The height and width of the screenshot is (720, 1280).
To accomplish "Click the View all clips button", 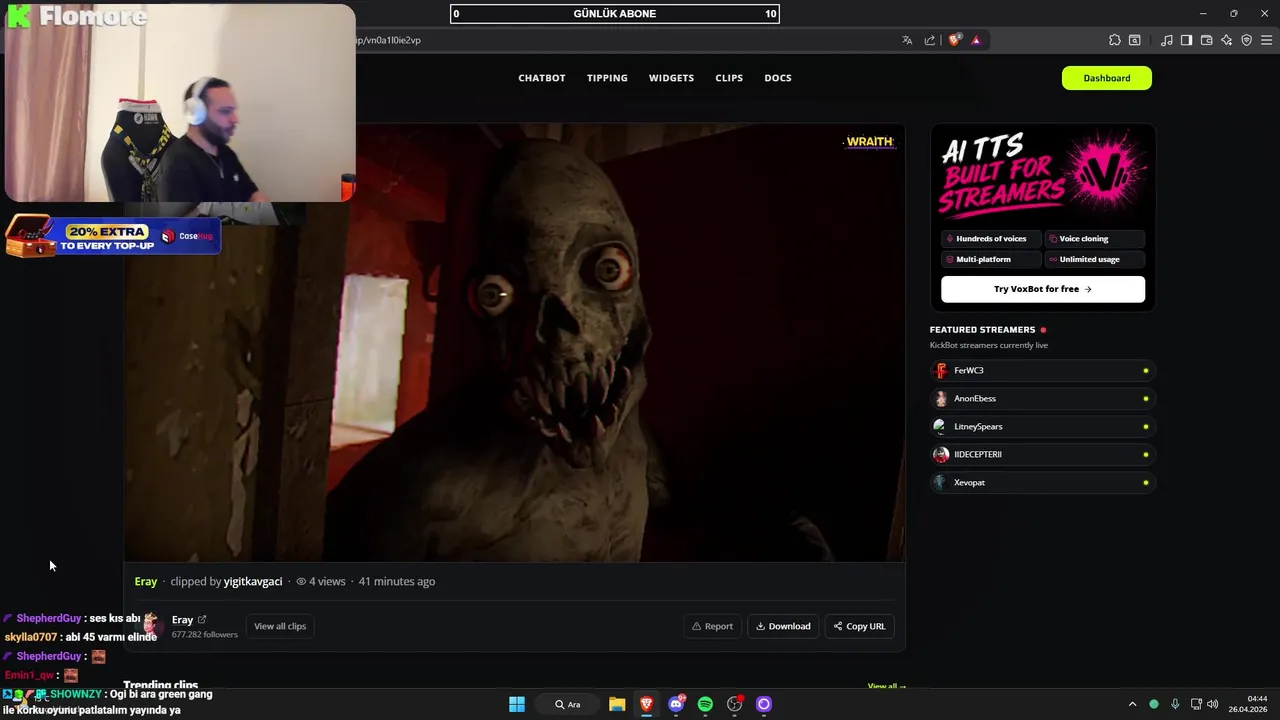I will click(280, 626).
